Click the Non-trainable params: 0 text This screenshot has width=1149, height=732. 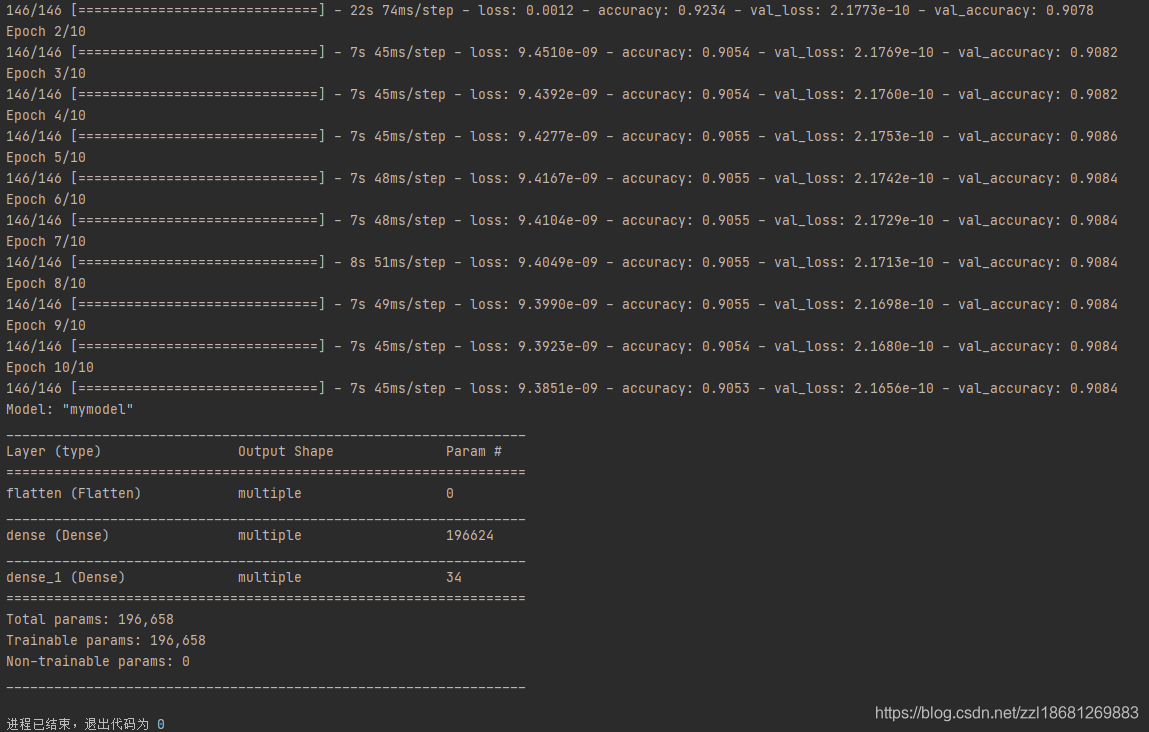click(99, 661)
